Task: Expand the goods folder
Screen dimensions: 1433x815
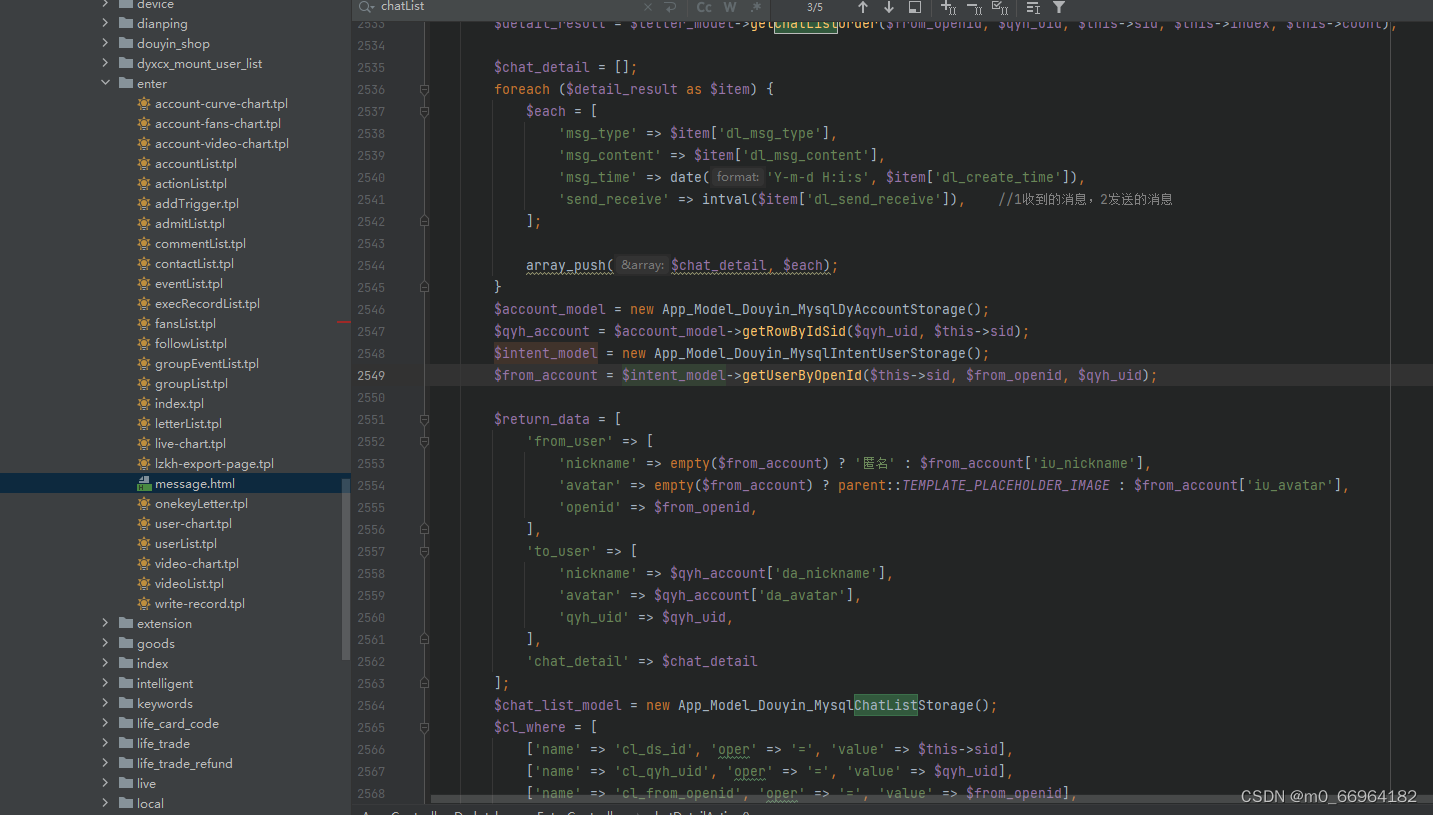Action: (106, 644)
